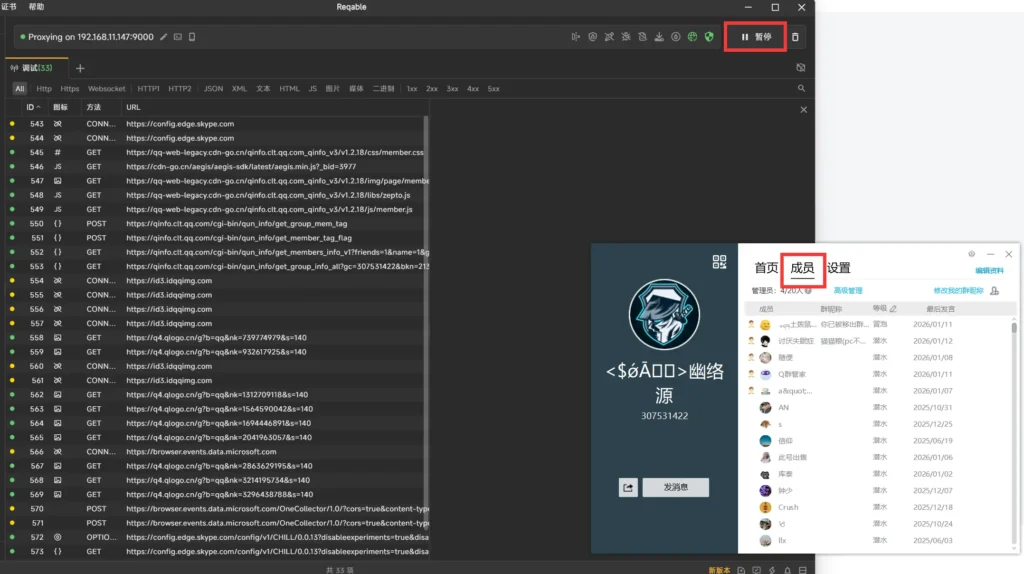Click the share icon left of 发消息
Screen dimensions: 1024x574
[628, 487]
